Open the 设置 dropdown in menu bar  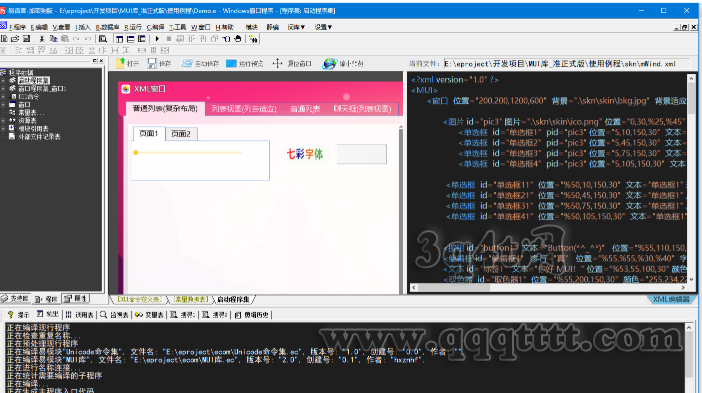tap(323, 27)
